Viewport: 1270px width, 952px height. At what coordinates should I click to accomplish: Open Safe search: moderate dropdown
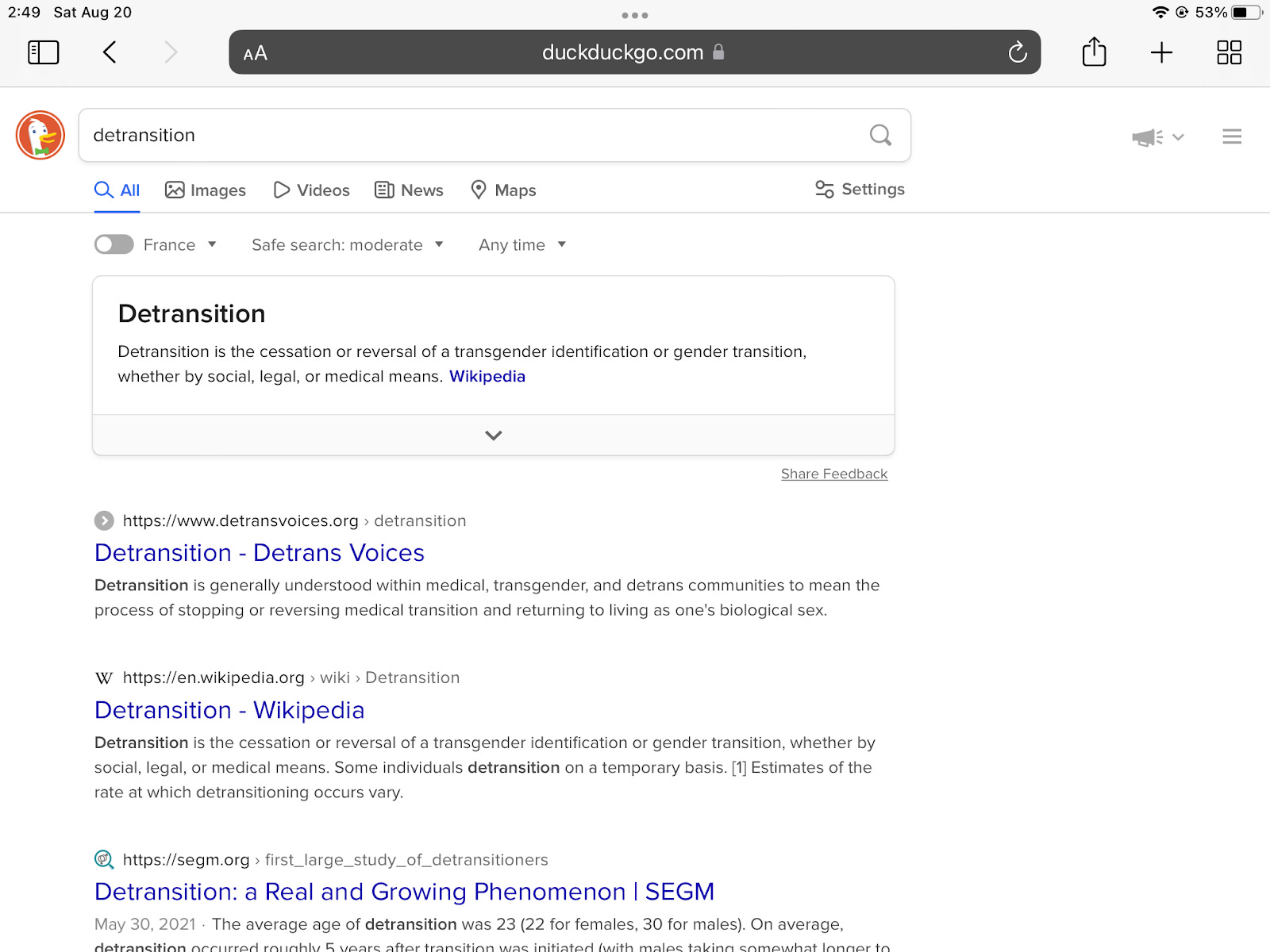pyautogui.click(x=348, y=244)
